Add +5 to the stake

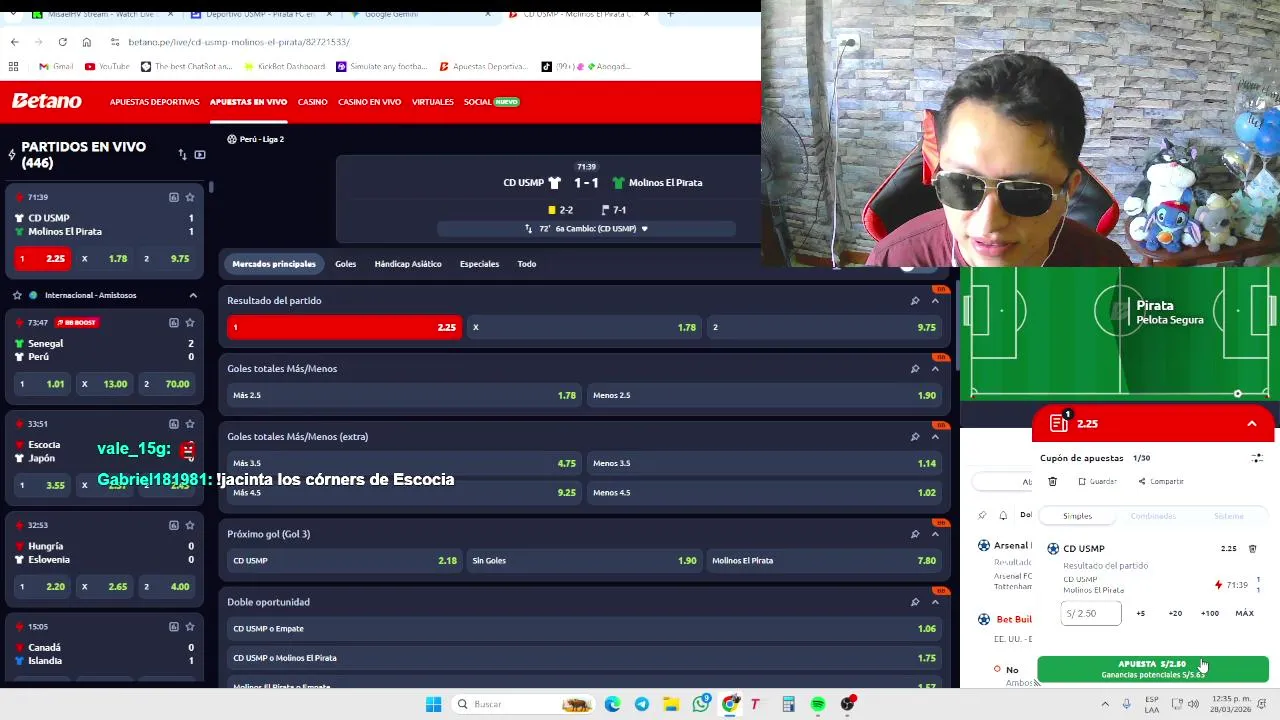click(1140, 613)
